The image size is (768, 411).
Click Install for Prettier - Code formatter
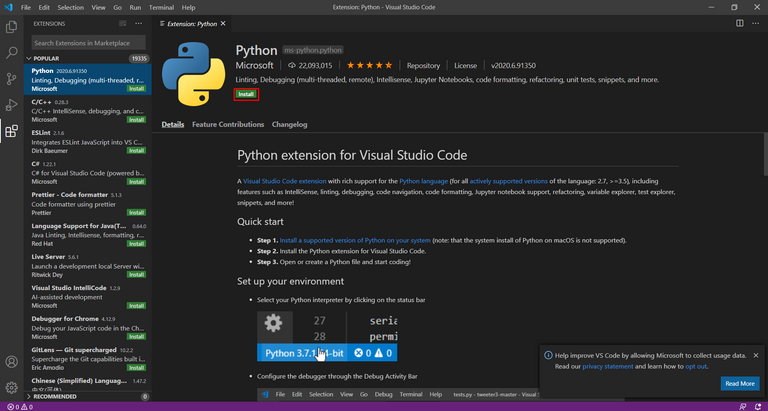[136, 213]
